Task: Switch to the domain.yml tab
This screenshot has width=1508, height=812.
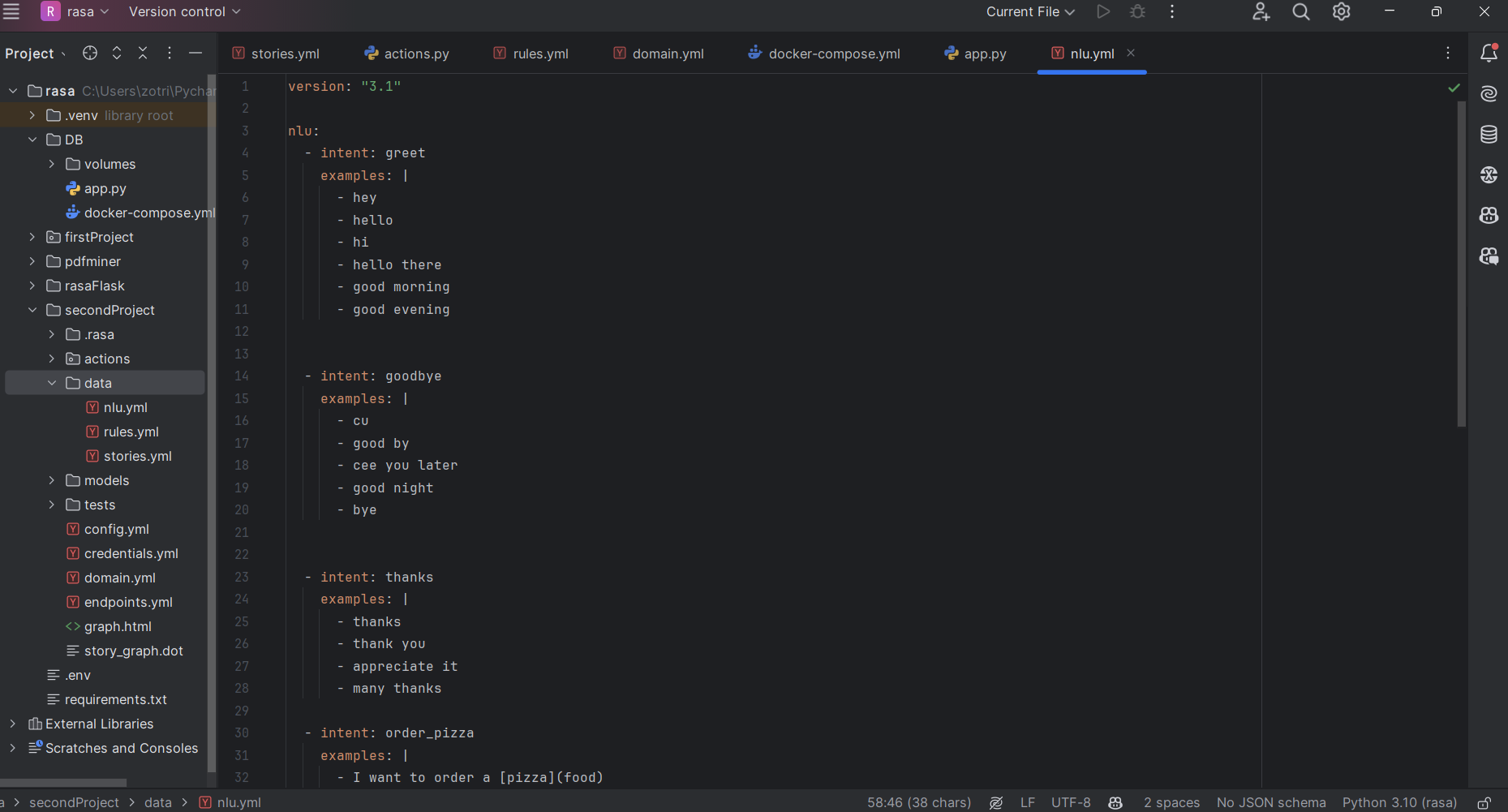Action: (x=659, y=54)
